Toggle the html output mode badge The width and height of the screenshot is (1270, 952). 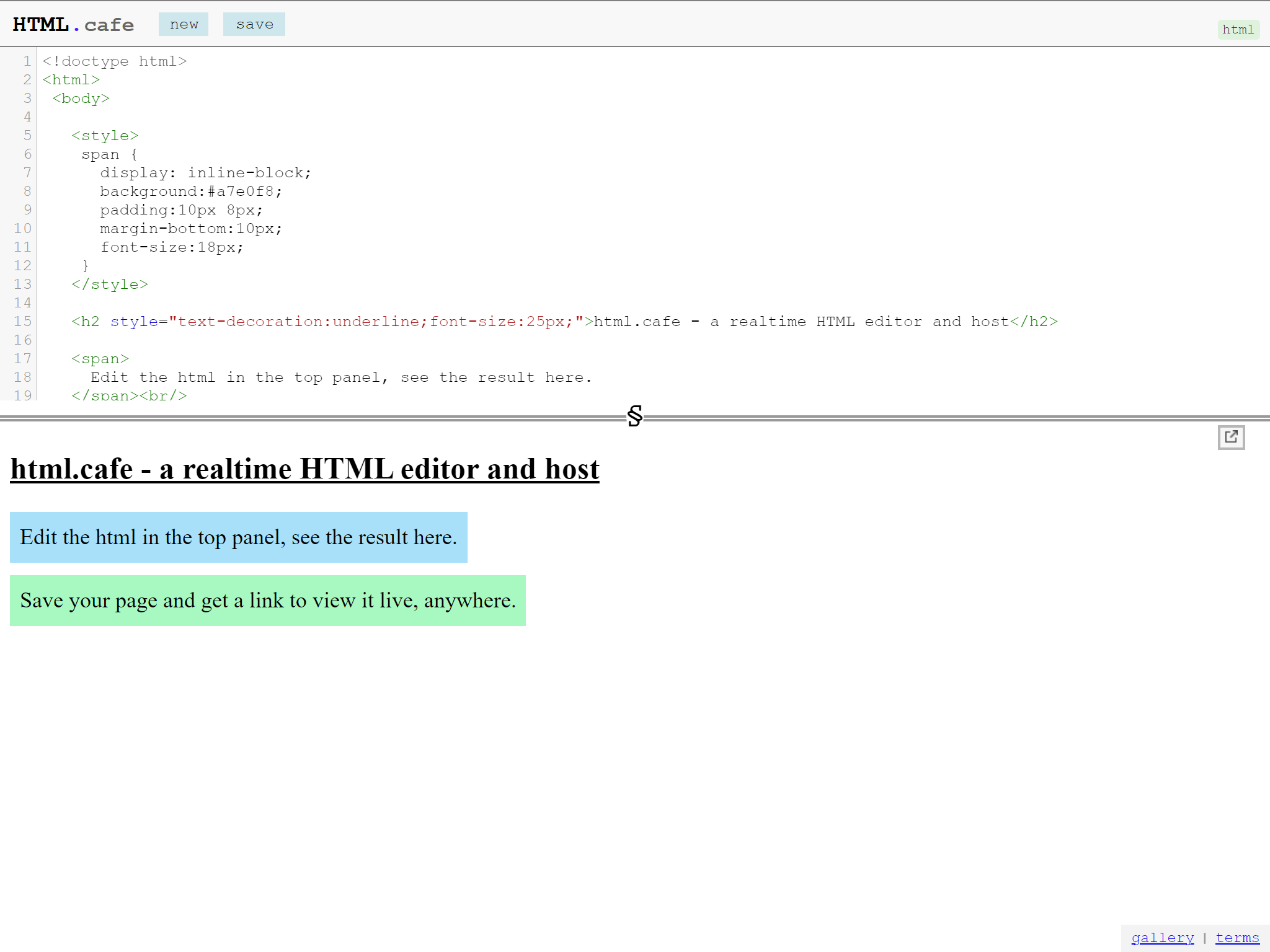(1238, 29)
